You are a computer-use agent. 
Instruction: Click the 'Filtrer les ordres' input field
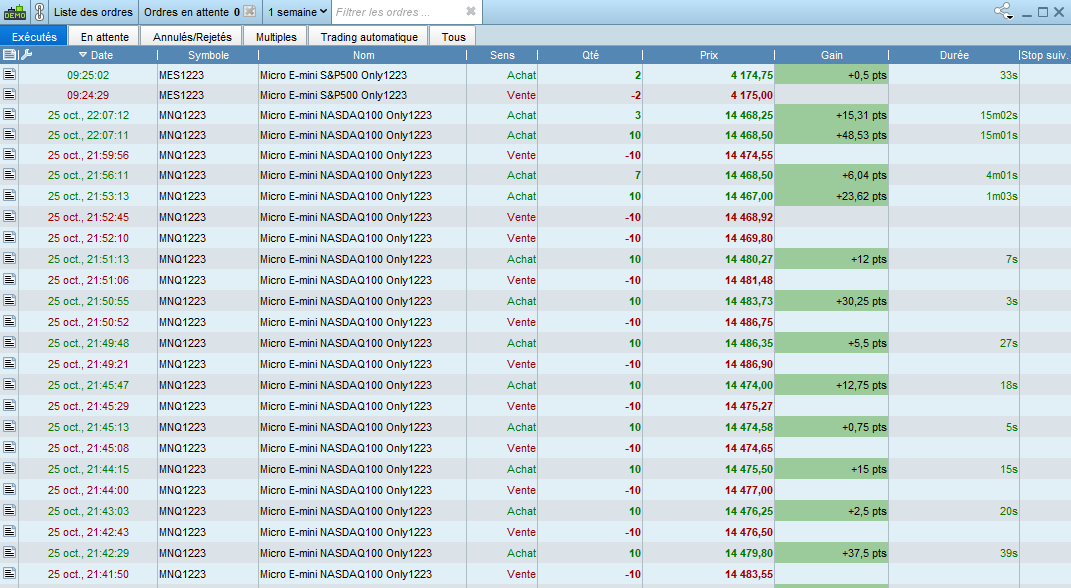(397, 12)
